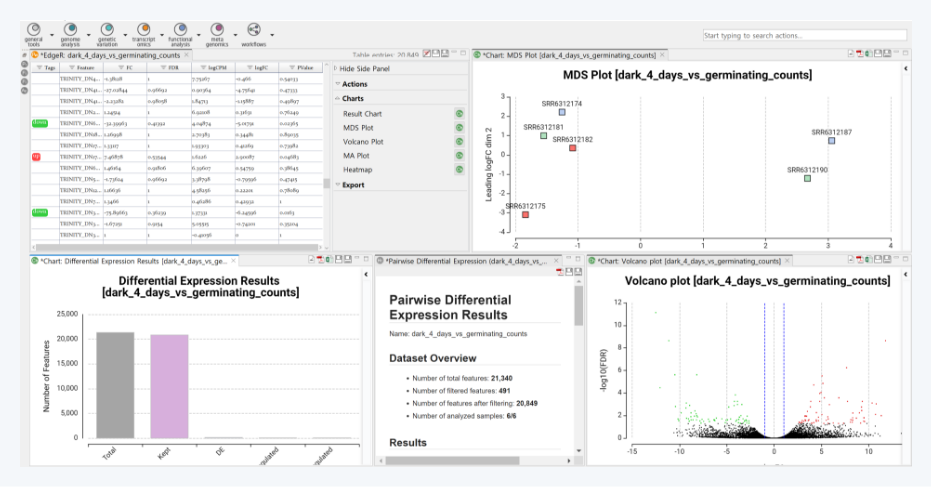Expand the genetic variation dropdown arrow
This screenshot has width=931, height=487.
(x=125, y=35)
